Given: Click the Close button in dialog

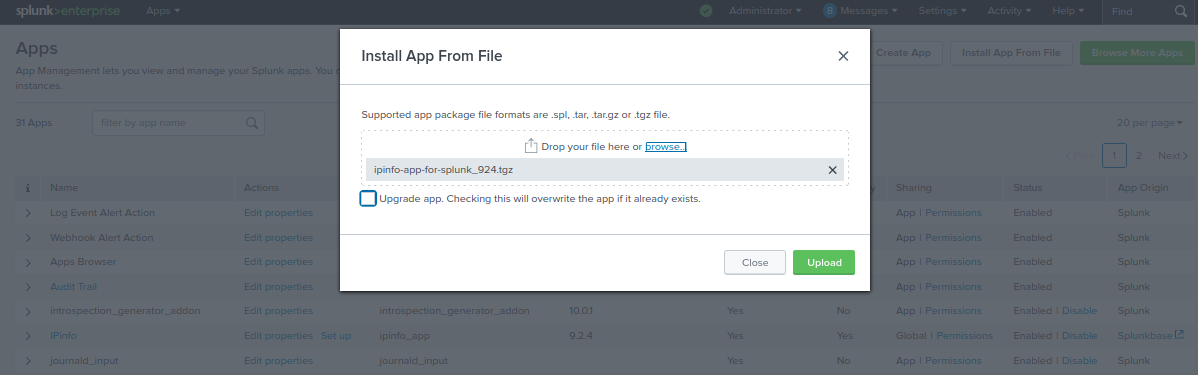Looking at the screenshot, I should (x=755, y=262).
